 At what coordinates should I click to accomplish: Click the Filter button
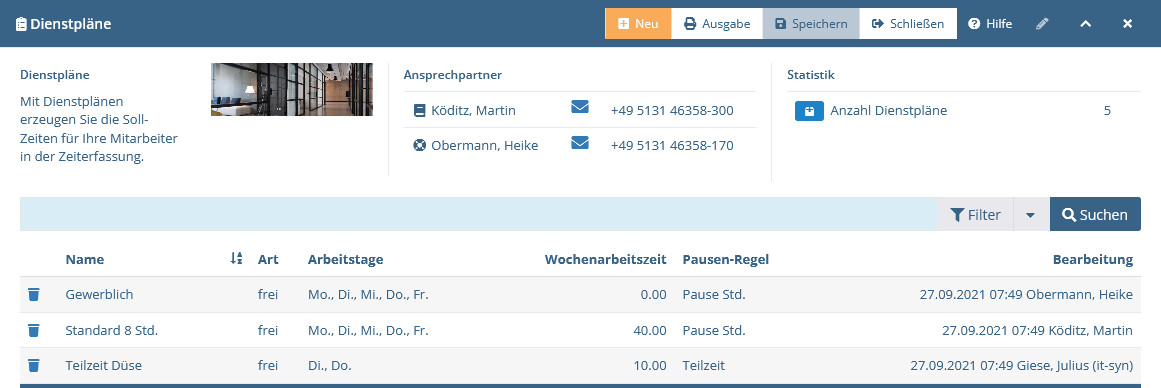[x=975, y=215]
